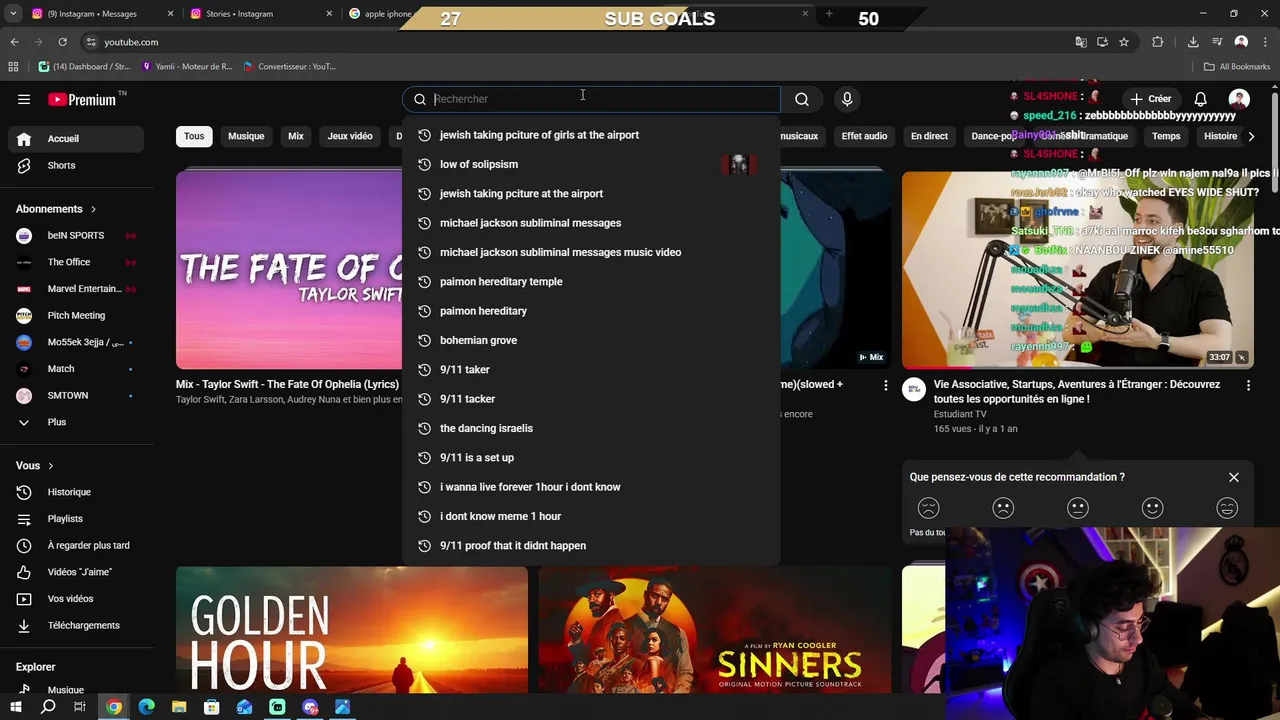Expand the Vous section
This screenshot has height=720, width=1280.
(x=35, y=466)
